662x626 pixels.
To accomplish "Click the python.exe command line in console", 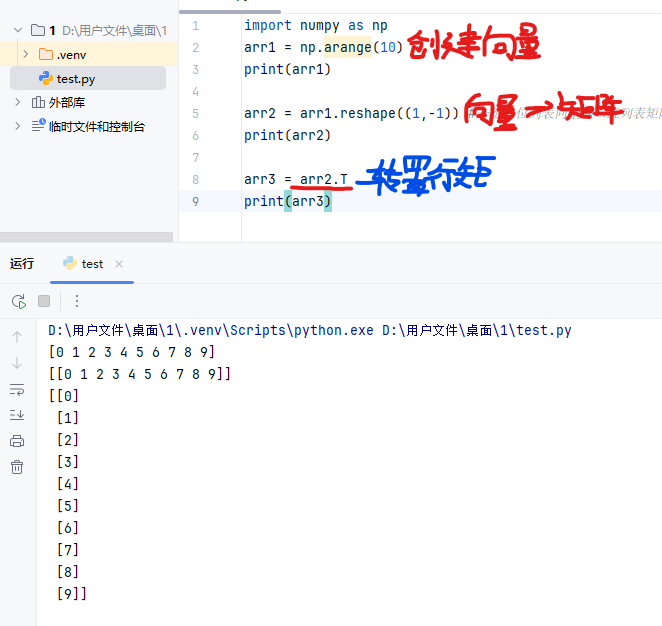I will pos(309,330).
